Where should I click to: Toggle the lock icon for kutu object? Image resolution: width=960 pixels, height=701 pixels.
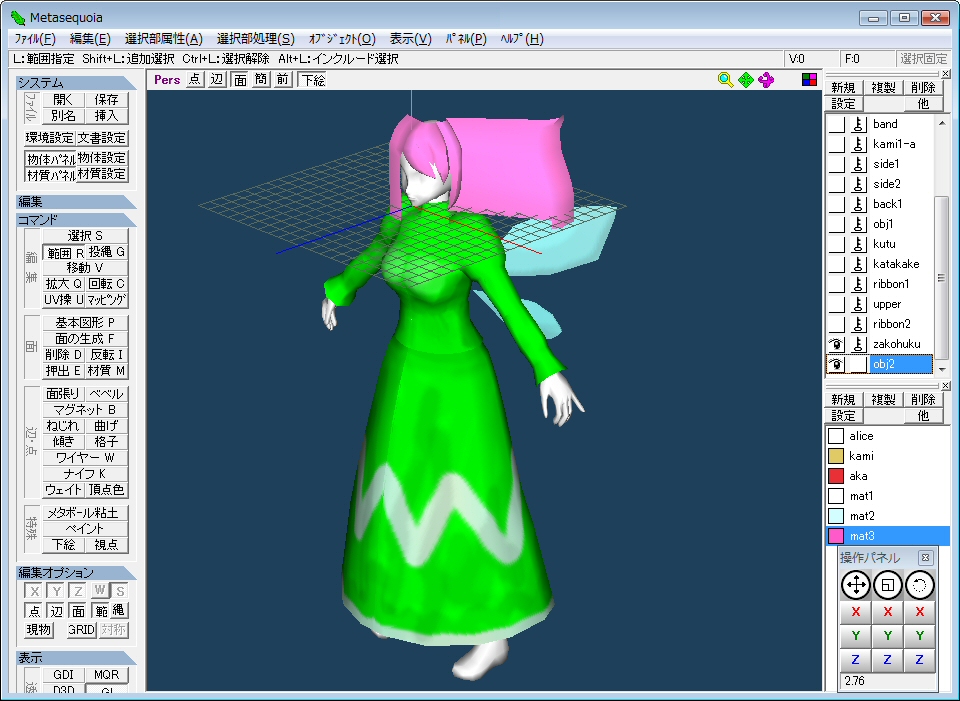coord(858,244)
